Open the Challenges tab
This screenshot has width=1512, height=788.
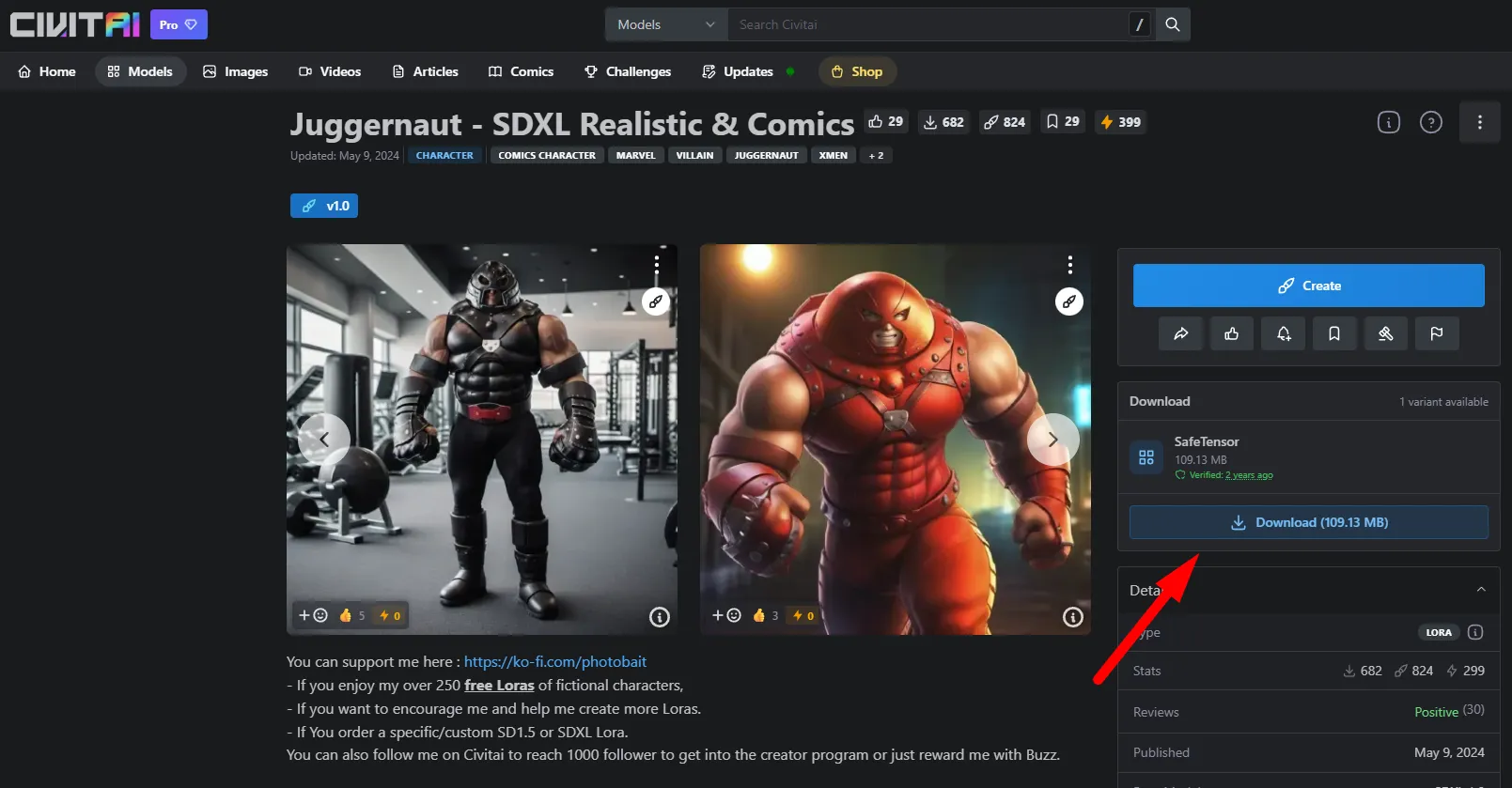[x=628, y=71]
